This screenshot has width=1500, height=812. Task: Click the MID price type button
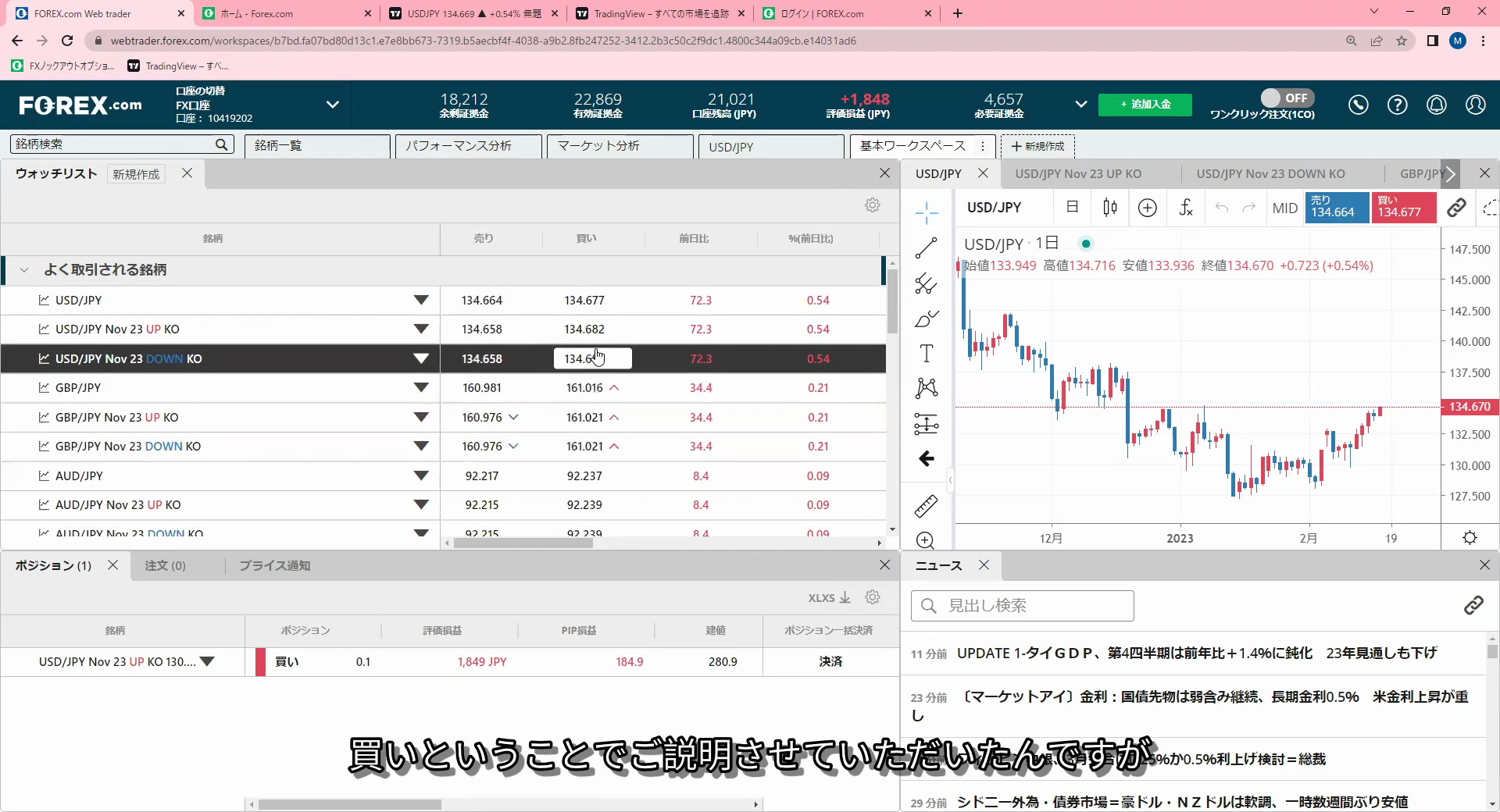tap(1284, 208)
